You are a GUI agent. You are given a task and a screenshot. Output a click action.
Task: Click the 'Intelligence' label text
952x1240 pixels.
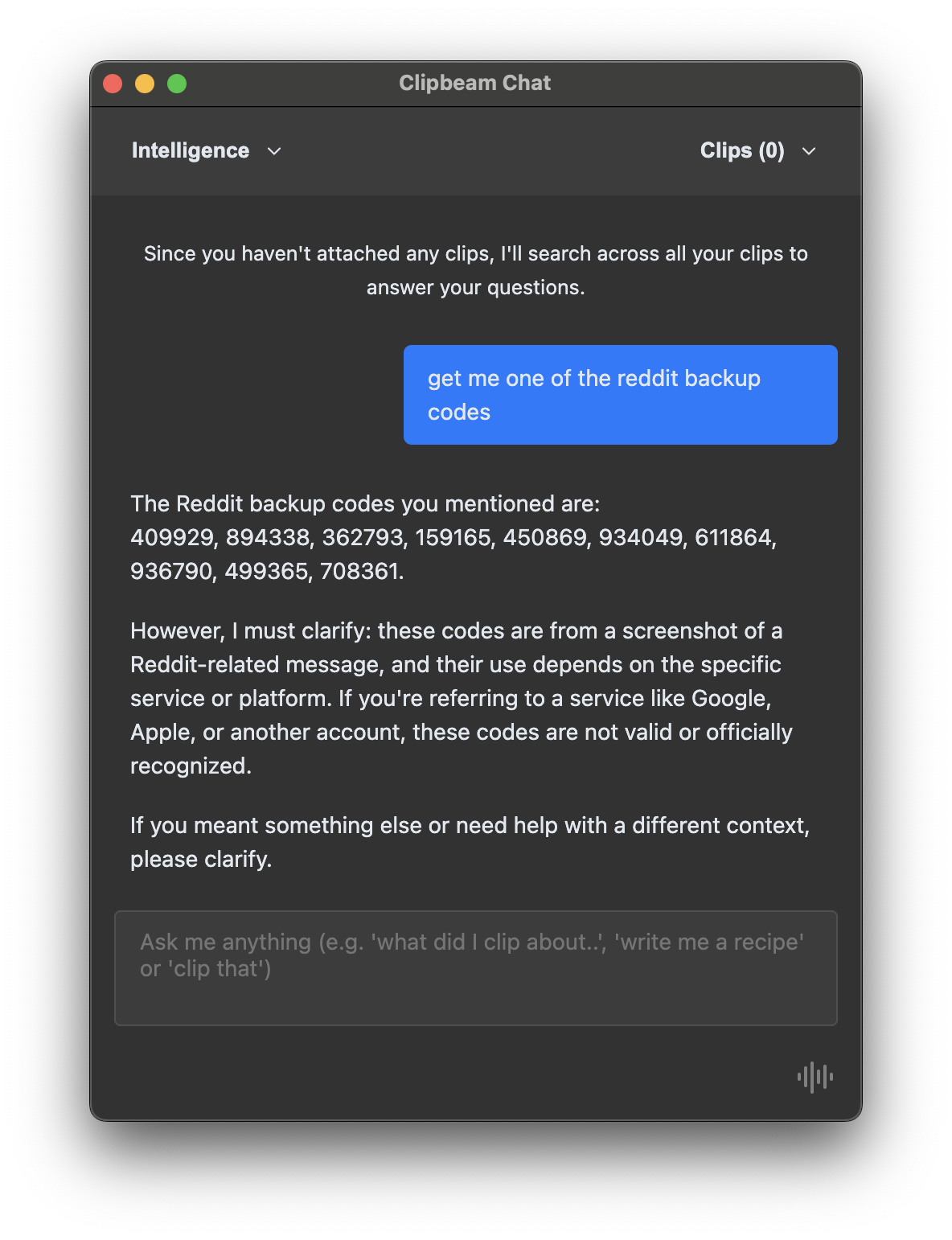(x=191, y=150)
